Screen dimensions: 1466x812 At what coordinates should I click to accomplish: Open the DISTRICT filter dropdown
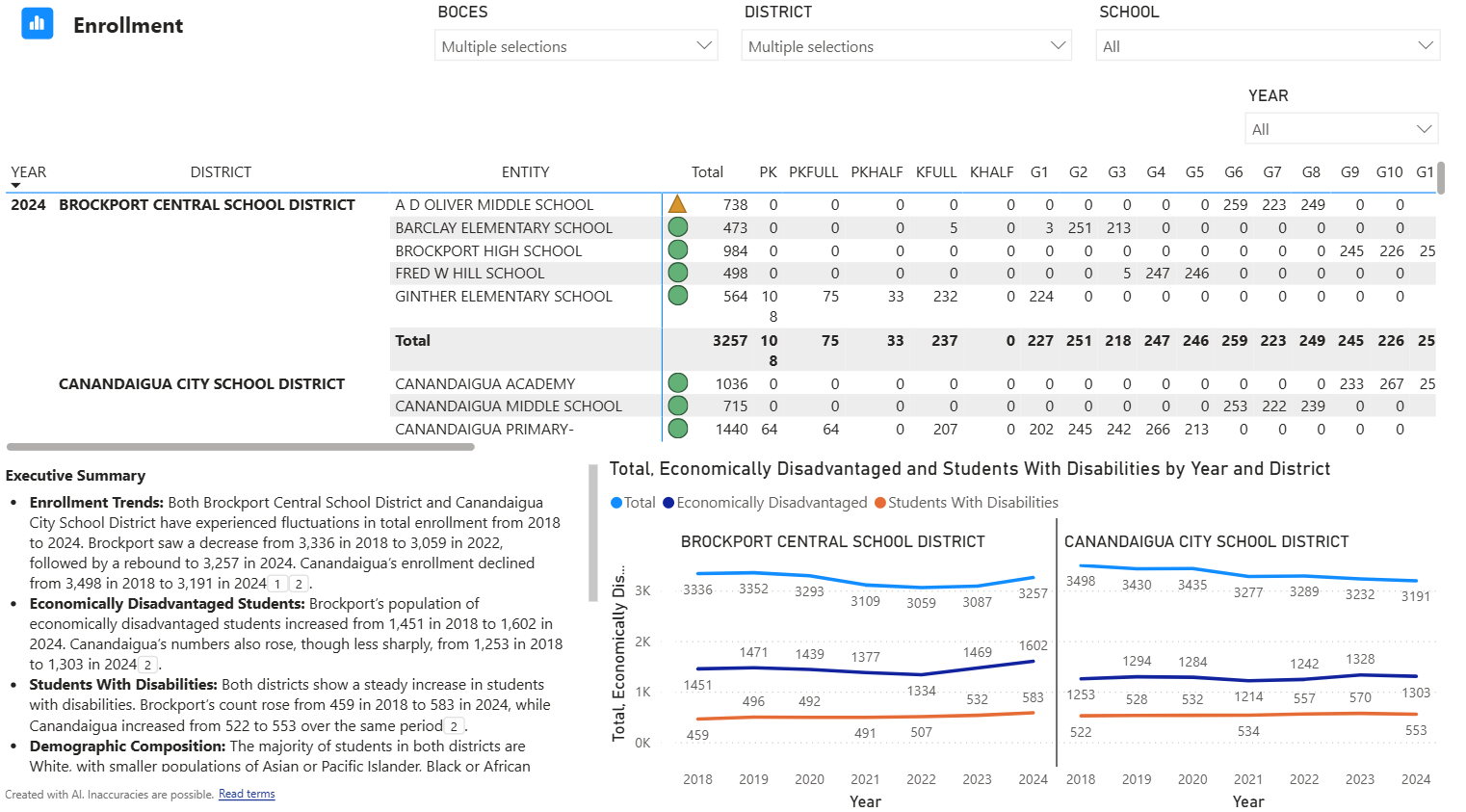point(905,46)
